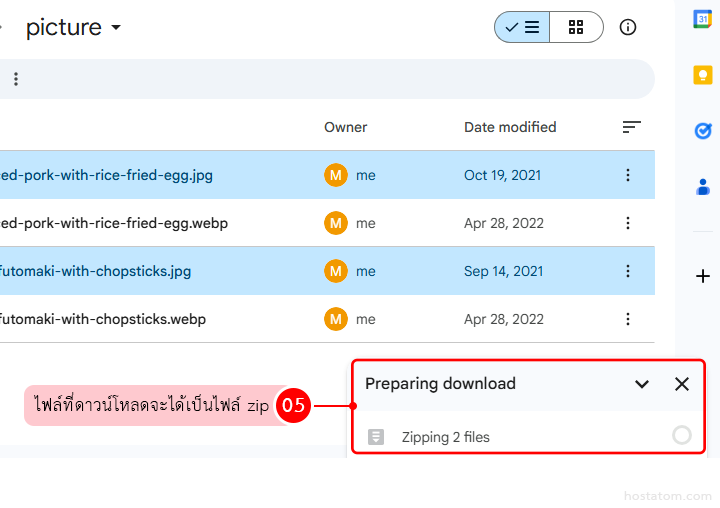Screen dimensions: 720x508
Task: Click owner avatar on Oct 19, 2021 row
Action: tap(336, 175)
